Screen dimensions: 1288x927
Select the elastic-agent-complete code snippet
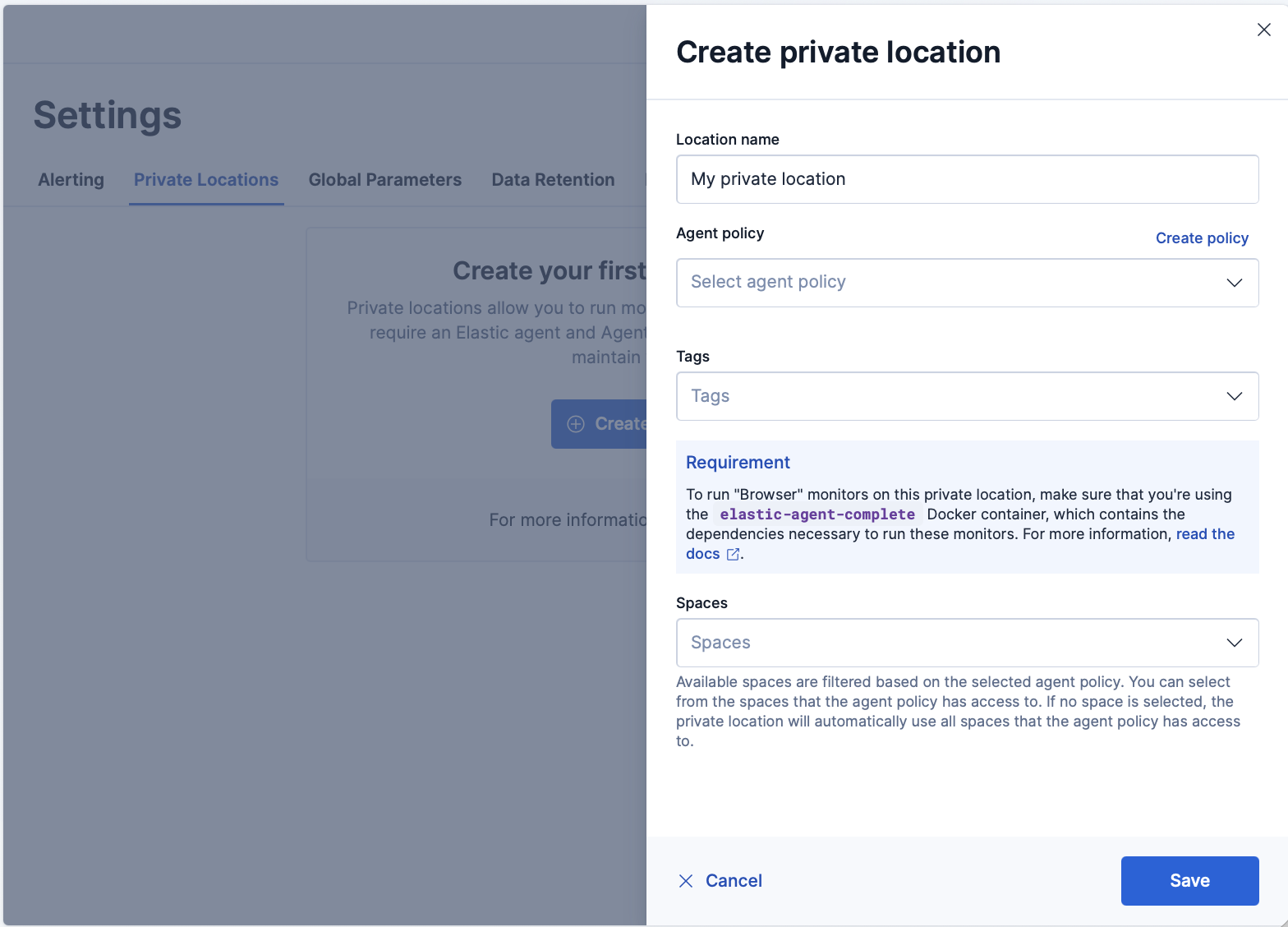point(817,514)
